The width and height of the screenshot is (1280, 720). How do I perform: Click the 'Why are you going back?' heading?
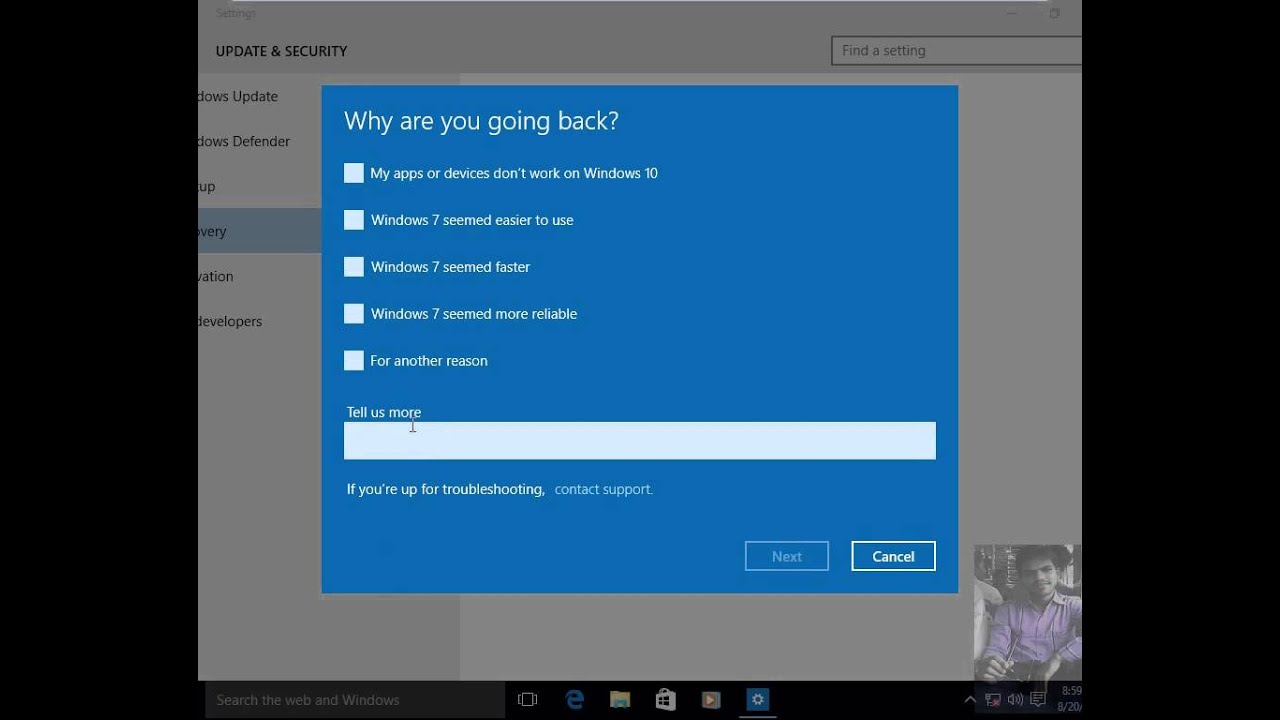click(x=481, y=121)
